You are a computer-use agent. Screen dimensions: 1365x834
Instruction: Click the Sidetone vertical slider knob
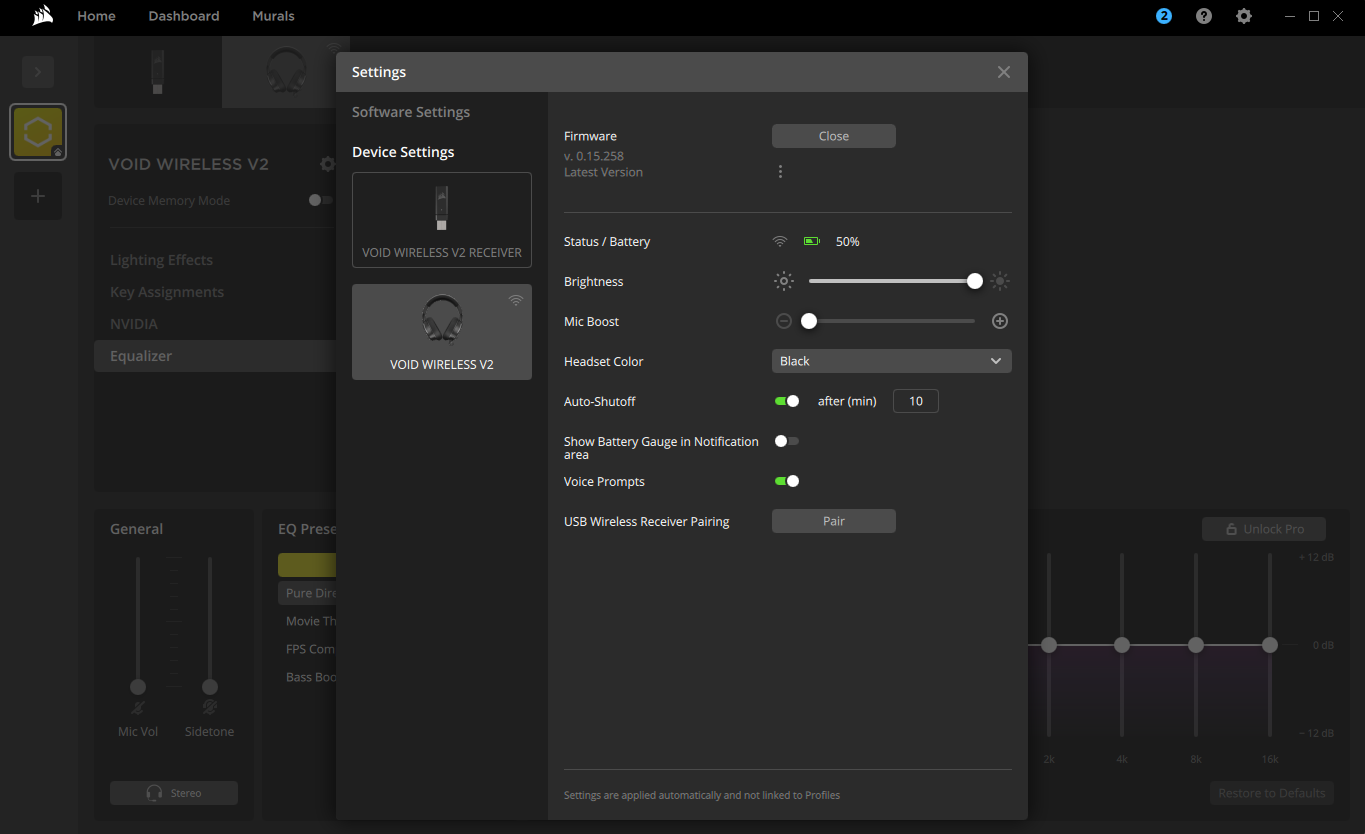[210, 687]
